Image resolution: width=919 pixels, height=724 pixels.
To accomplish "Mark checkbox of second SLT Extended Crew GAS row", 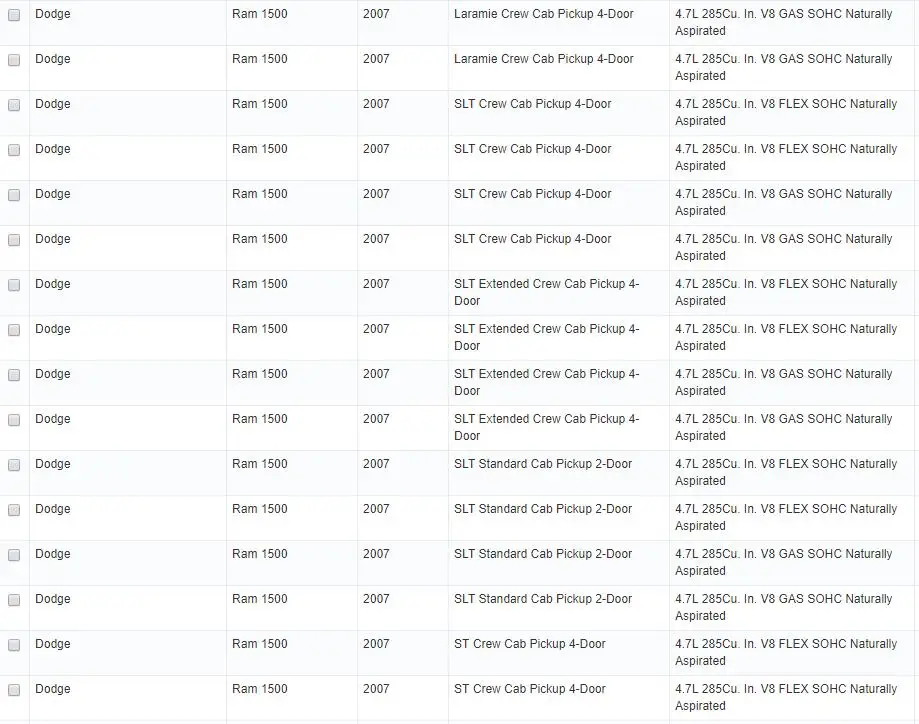I will pos(14,420).
